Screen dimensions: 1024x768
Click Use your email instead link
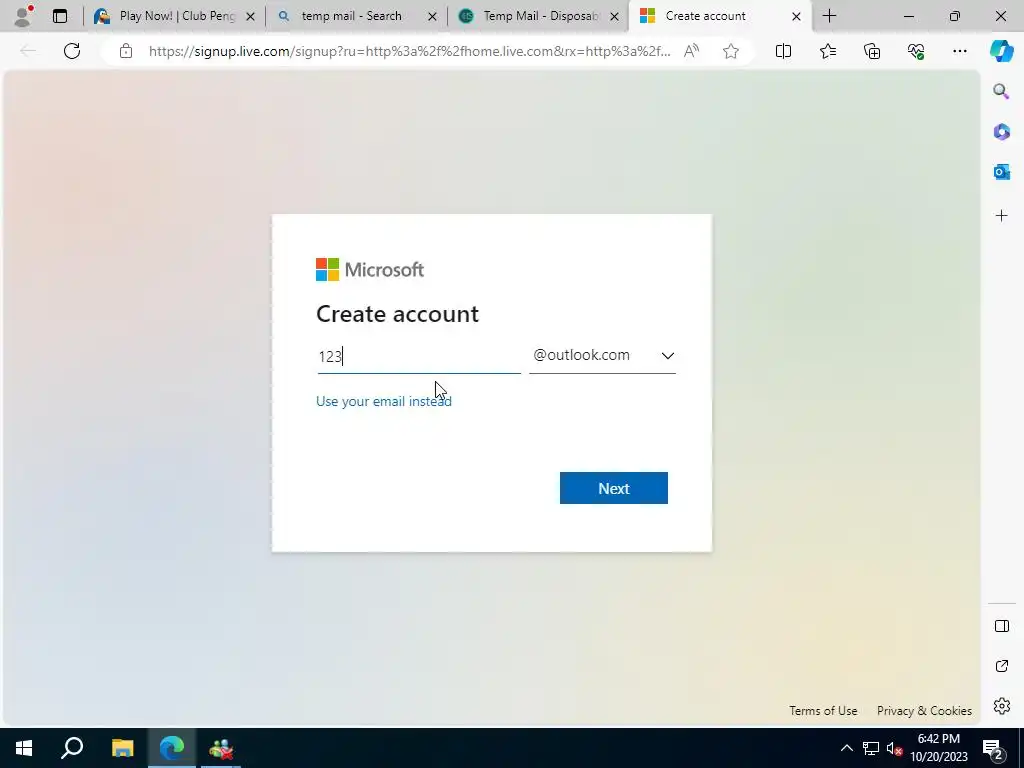pos(383,401)
